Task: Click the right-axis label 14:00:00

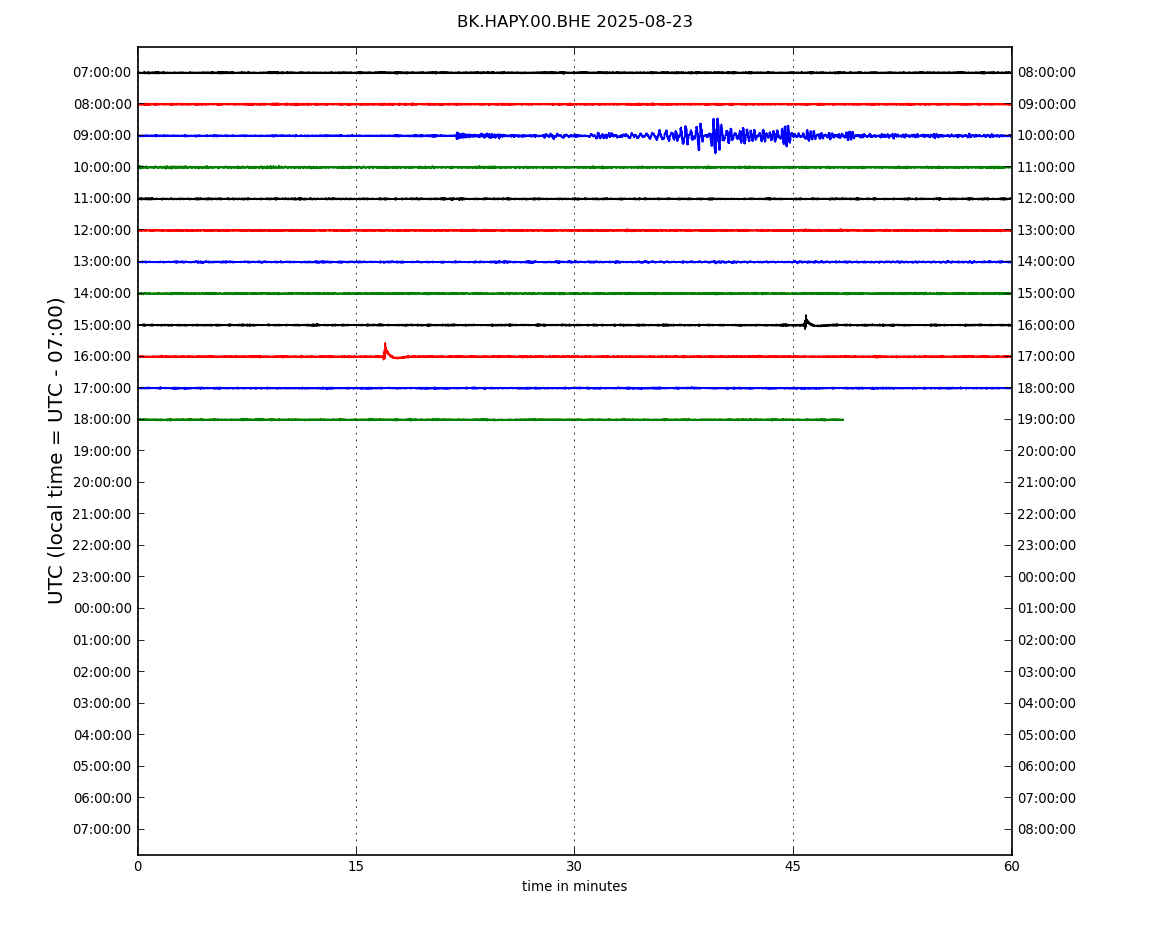Action: (x=1047, y=262)
